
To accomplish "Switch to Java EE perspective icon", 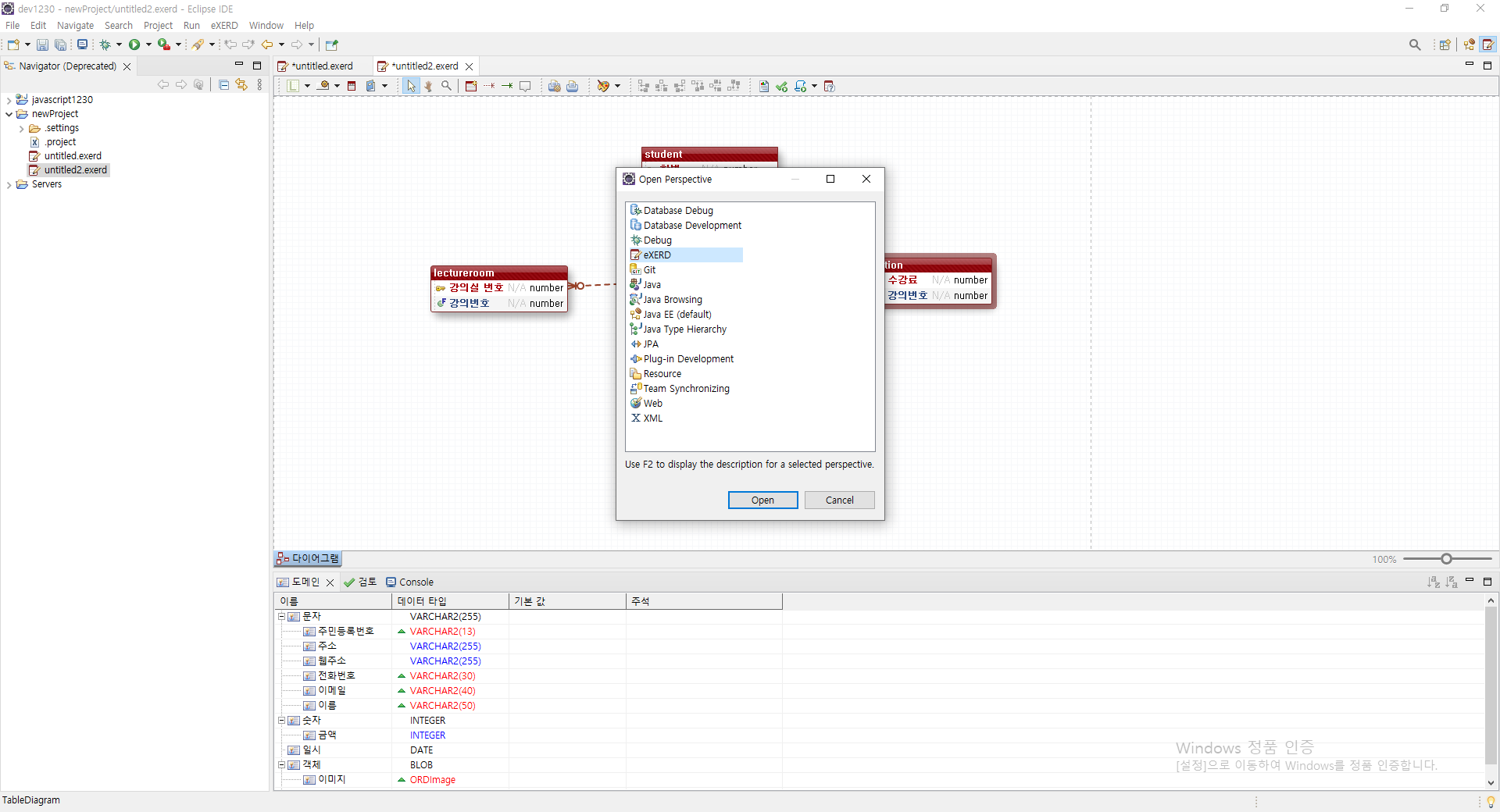I will pyautogui.click(x=1470, y=45).
